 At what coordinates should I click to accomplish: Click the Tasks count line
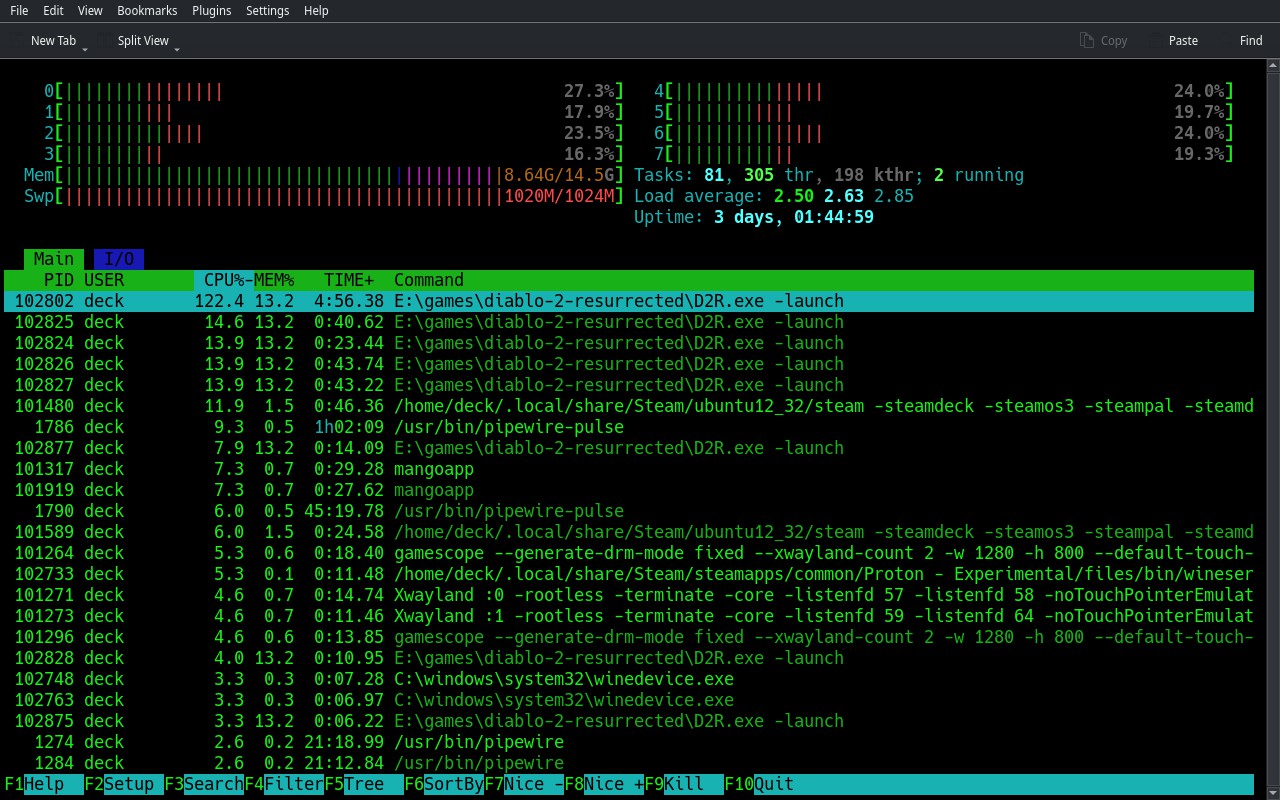tap(829, 175)
